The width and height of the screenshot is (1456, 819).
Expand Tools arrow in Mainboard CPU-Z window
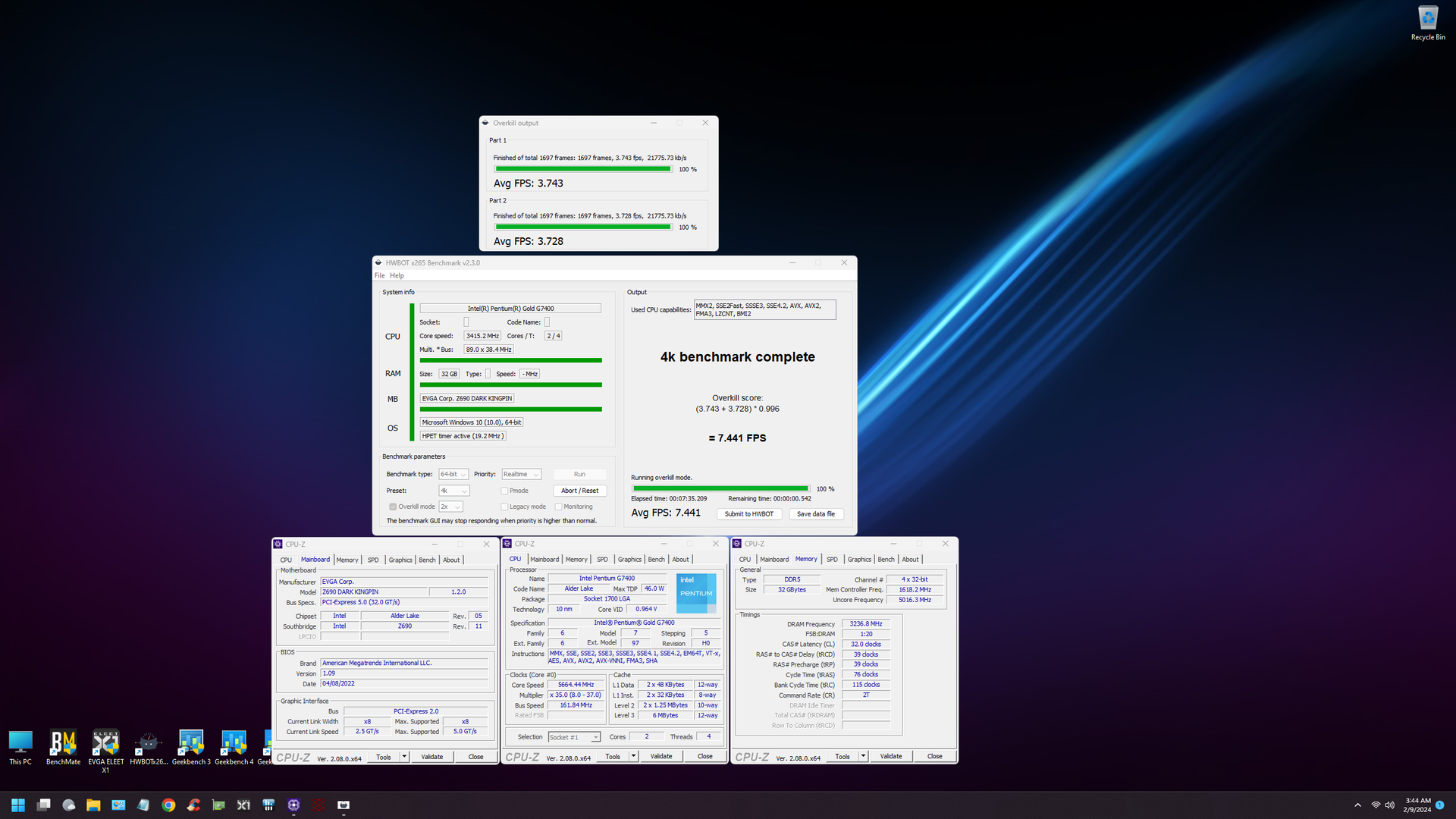[x=404, y=757]
